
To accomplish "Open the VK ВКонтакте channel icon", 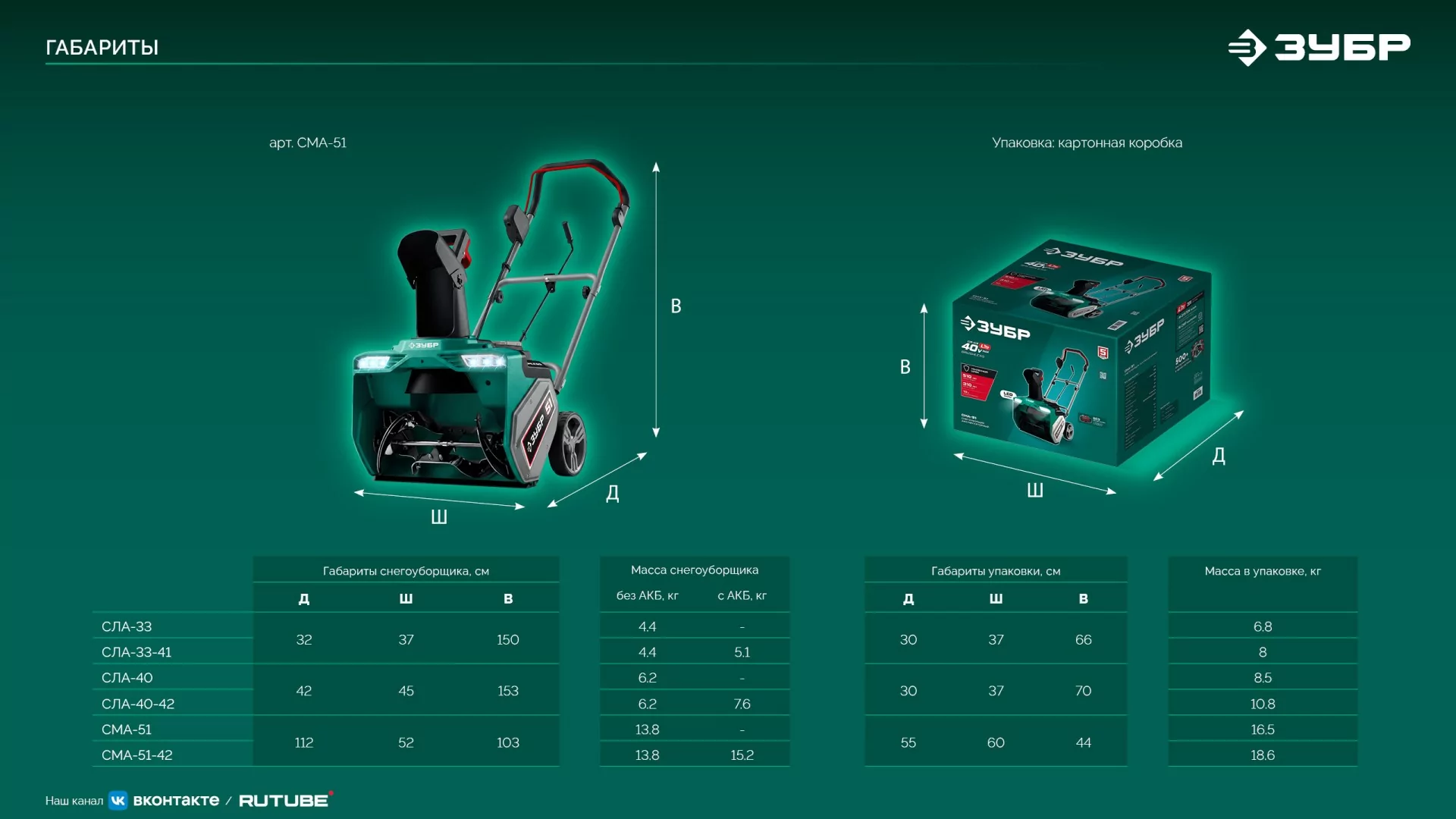I will click(118, 801).
